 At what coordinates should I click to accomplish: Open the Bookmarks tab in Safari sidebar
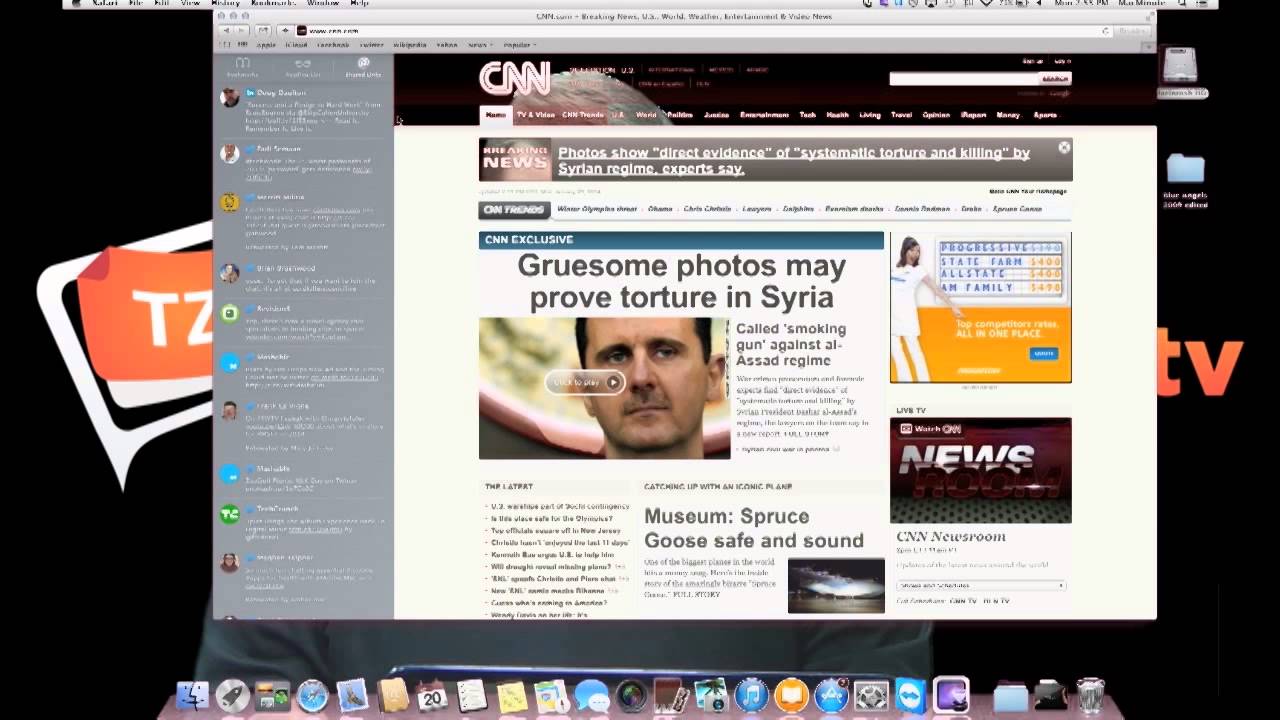coord(242,67)
